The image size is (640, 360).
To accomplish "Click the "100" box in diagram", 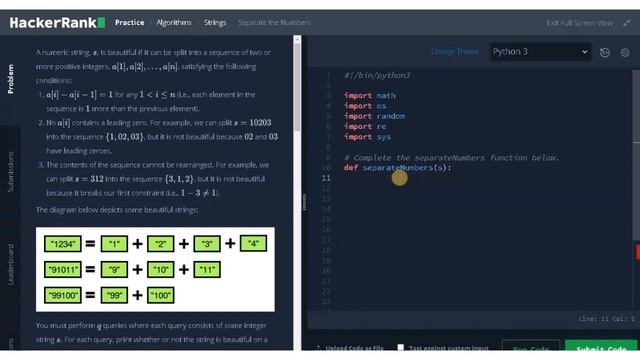I will click(x=161, y=296).
